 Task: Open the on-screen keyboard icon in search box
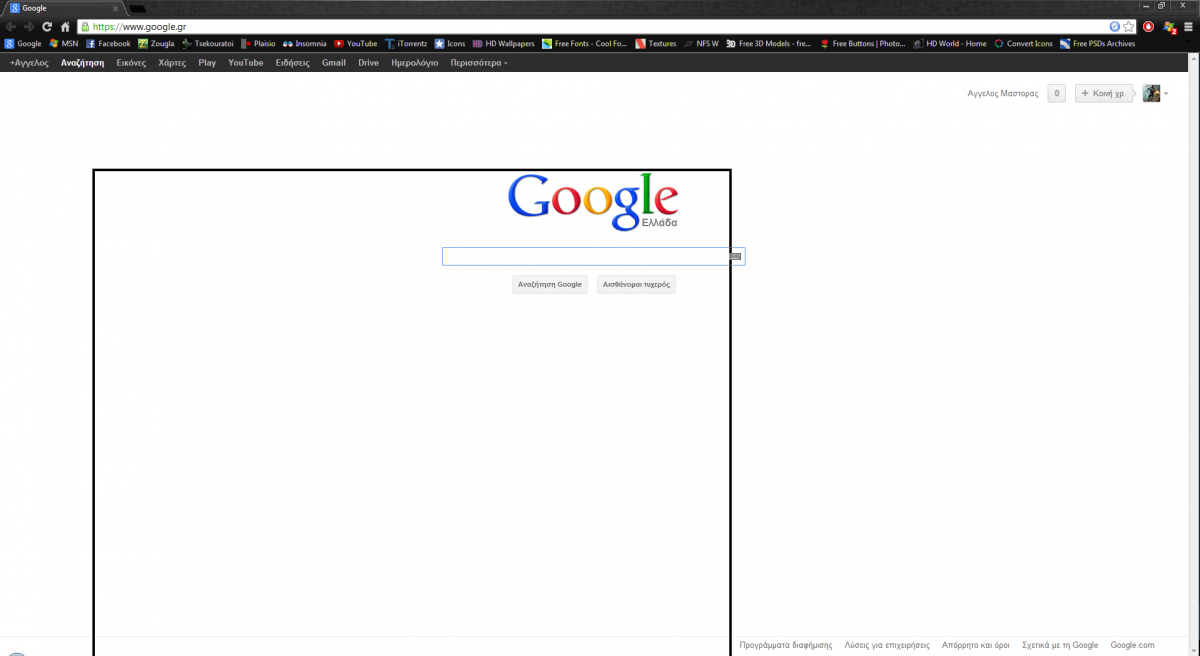[x=736, y=257]
